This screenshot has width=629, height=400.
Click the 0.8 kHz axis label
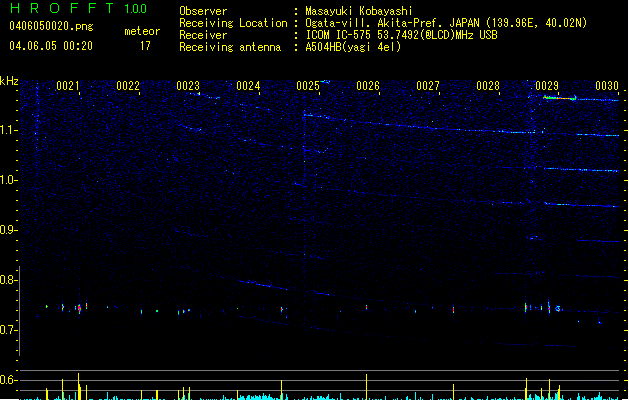pos(9,280)
